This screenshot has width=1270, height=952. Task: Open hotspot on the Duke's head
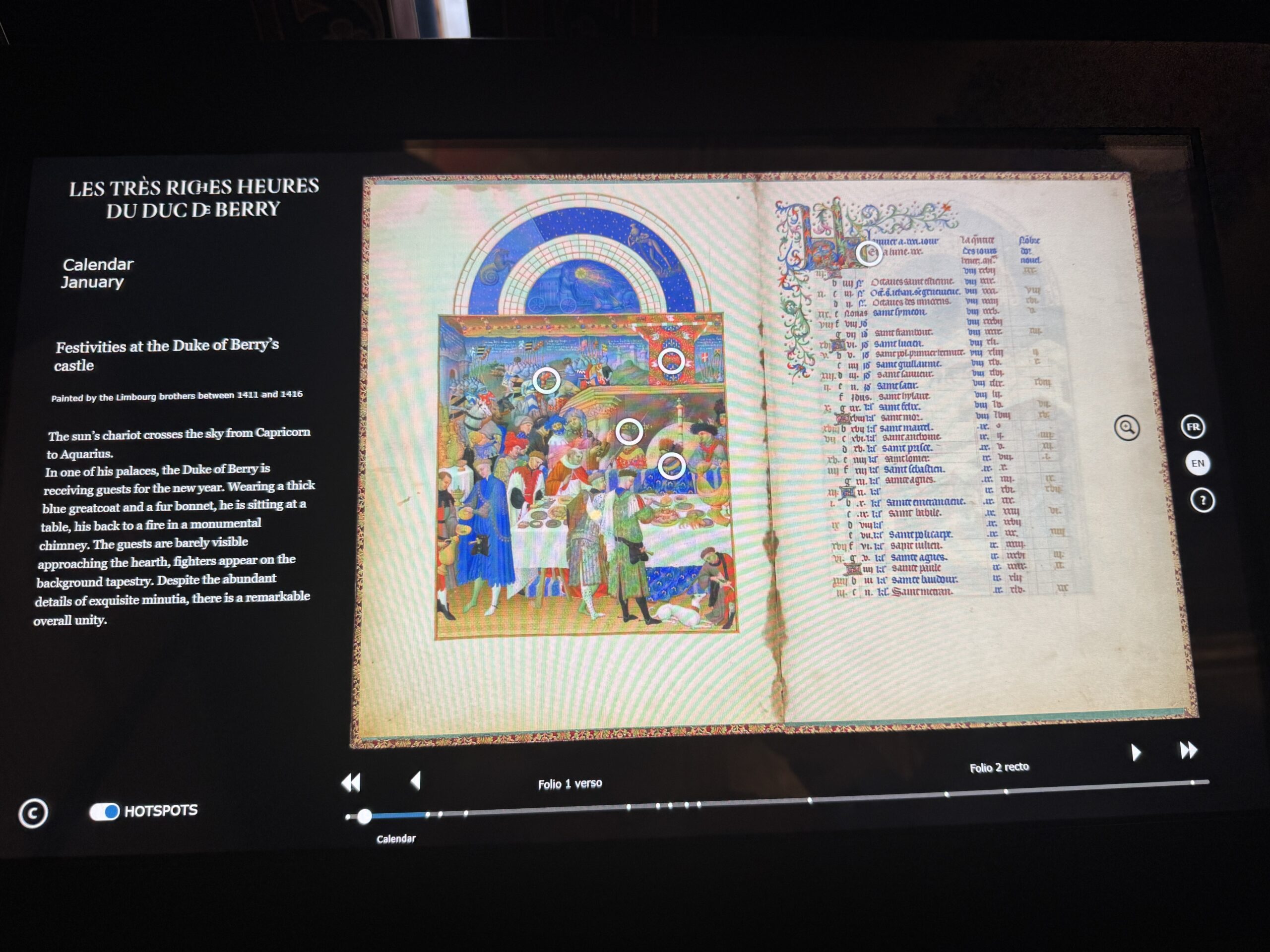[x=629, y=431]
